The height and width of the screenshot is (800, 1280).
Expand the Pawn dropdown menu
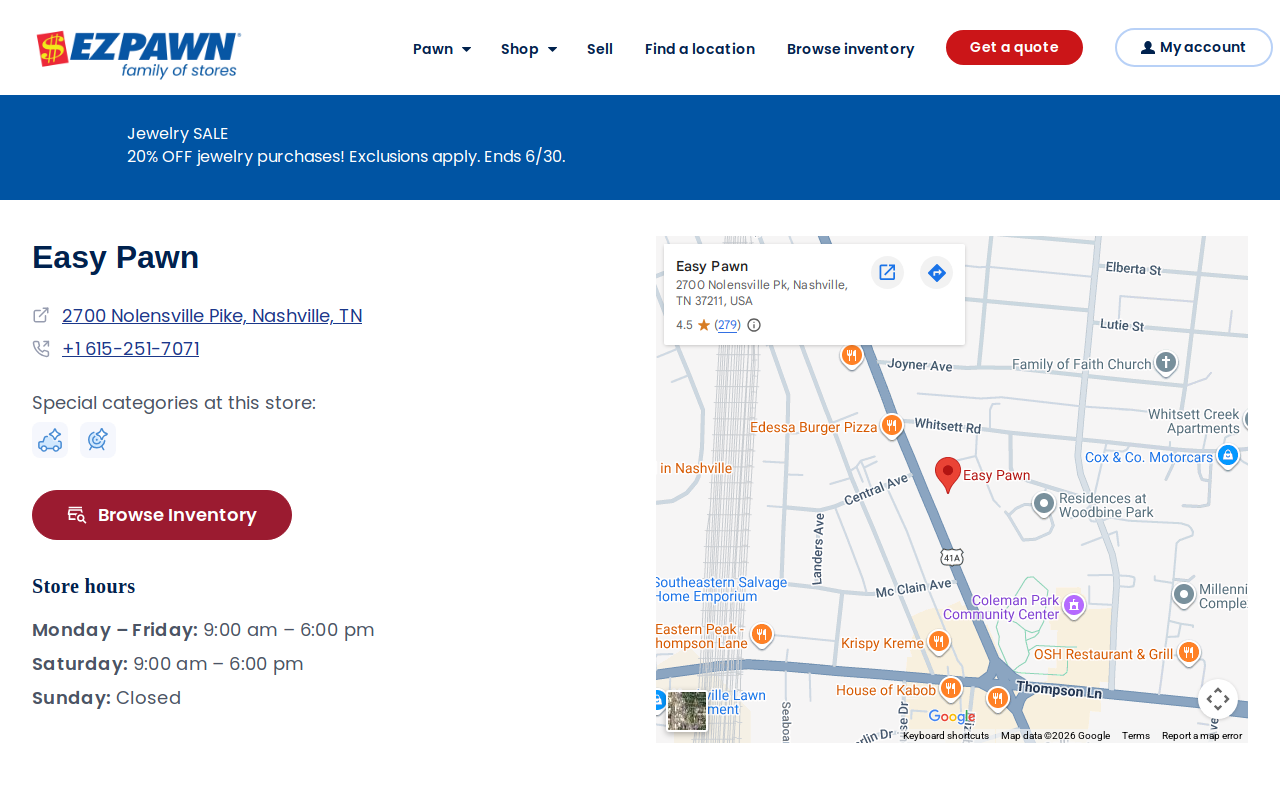click(x=442, y=49)
